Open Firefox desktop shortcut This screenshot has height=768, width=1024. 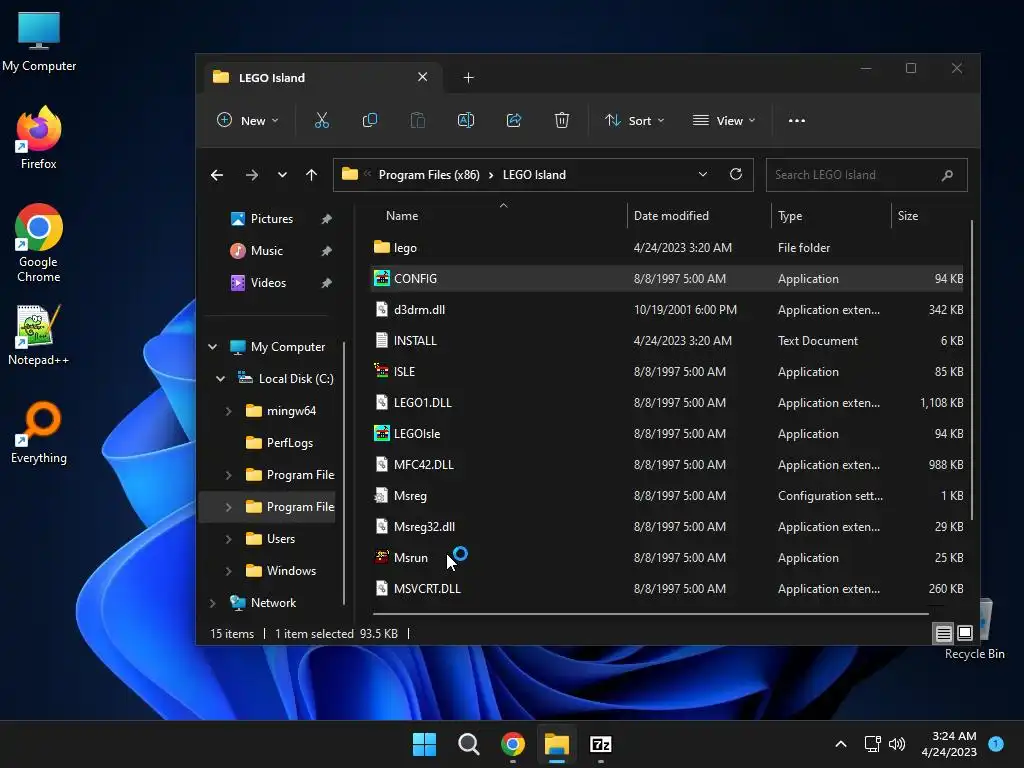click(39, 138)
